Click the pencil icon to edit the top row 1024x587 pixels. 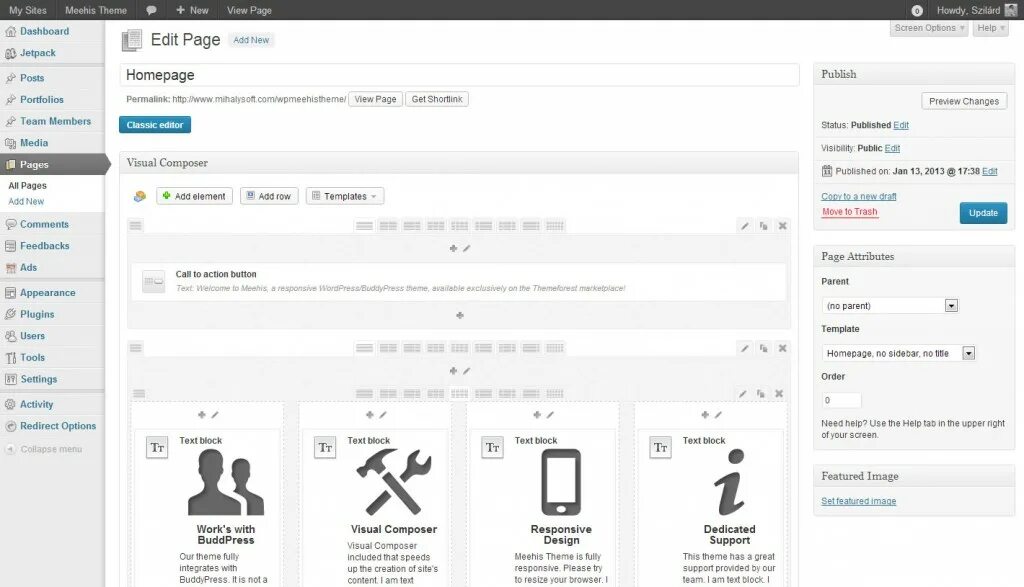[x=744, y=224]
